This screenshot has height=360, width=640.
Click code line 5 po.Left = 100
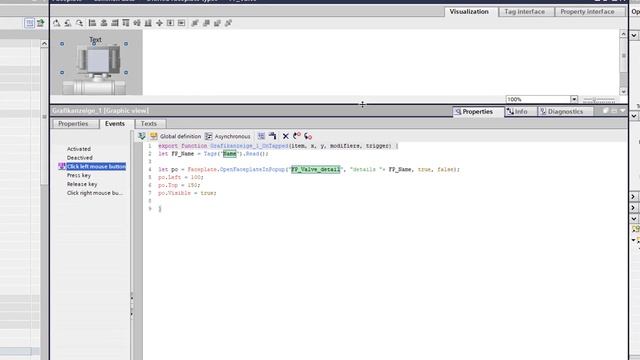(181, 178)
